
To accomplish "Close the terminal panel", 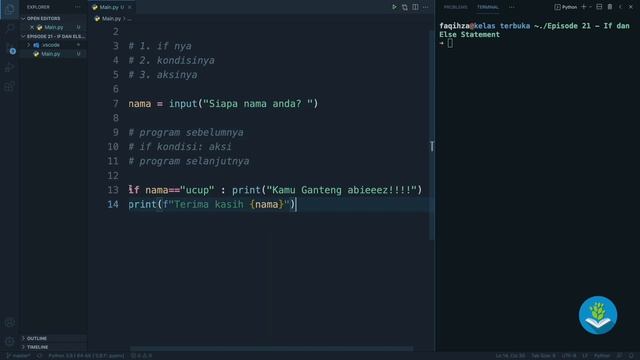I will click(631, 7).
